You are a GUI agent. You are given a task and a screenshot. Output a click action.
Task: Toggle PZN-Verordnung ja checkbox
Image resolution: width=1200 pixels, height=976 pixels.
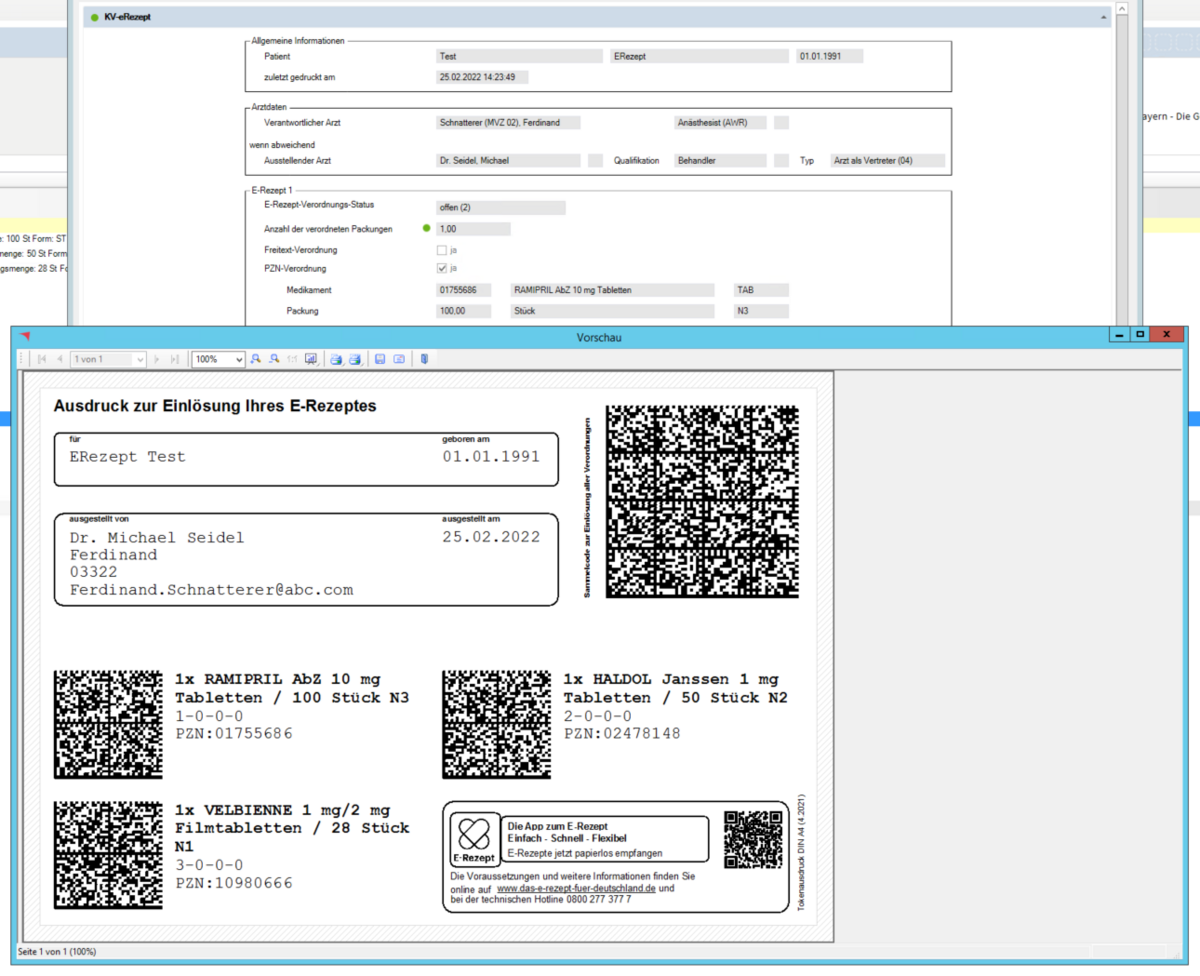coord(442,269)
